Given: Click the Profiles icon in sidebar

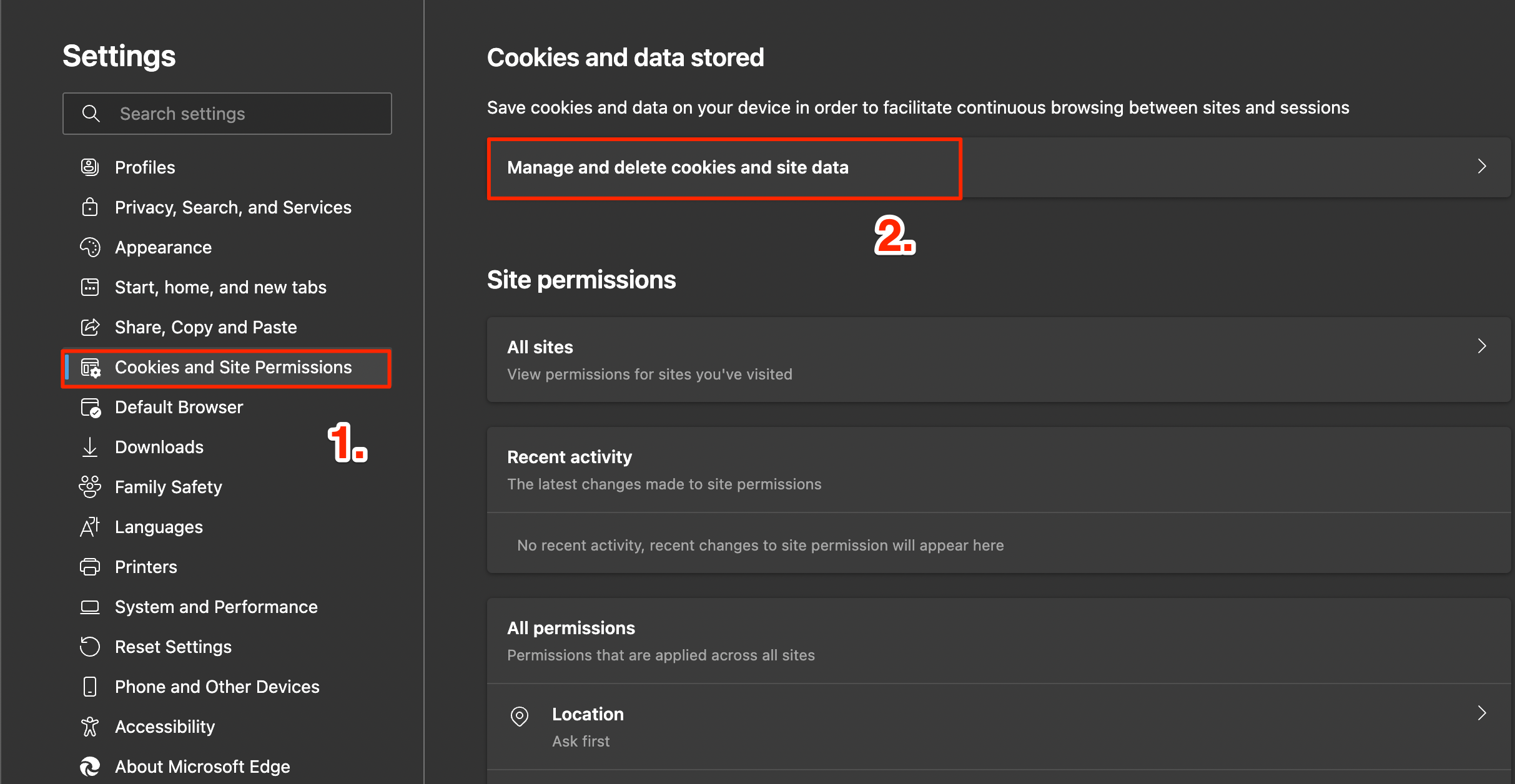Looking at the screenshot, I should [x=90, y=167].
